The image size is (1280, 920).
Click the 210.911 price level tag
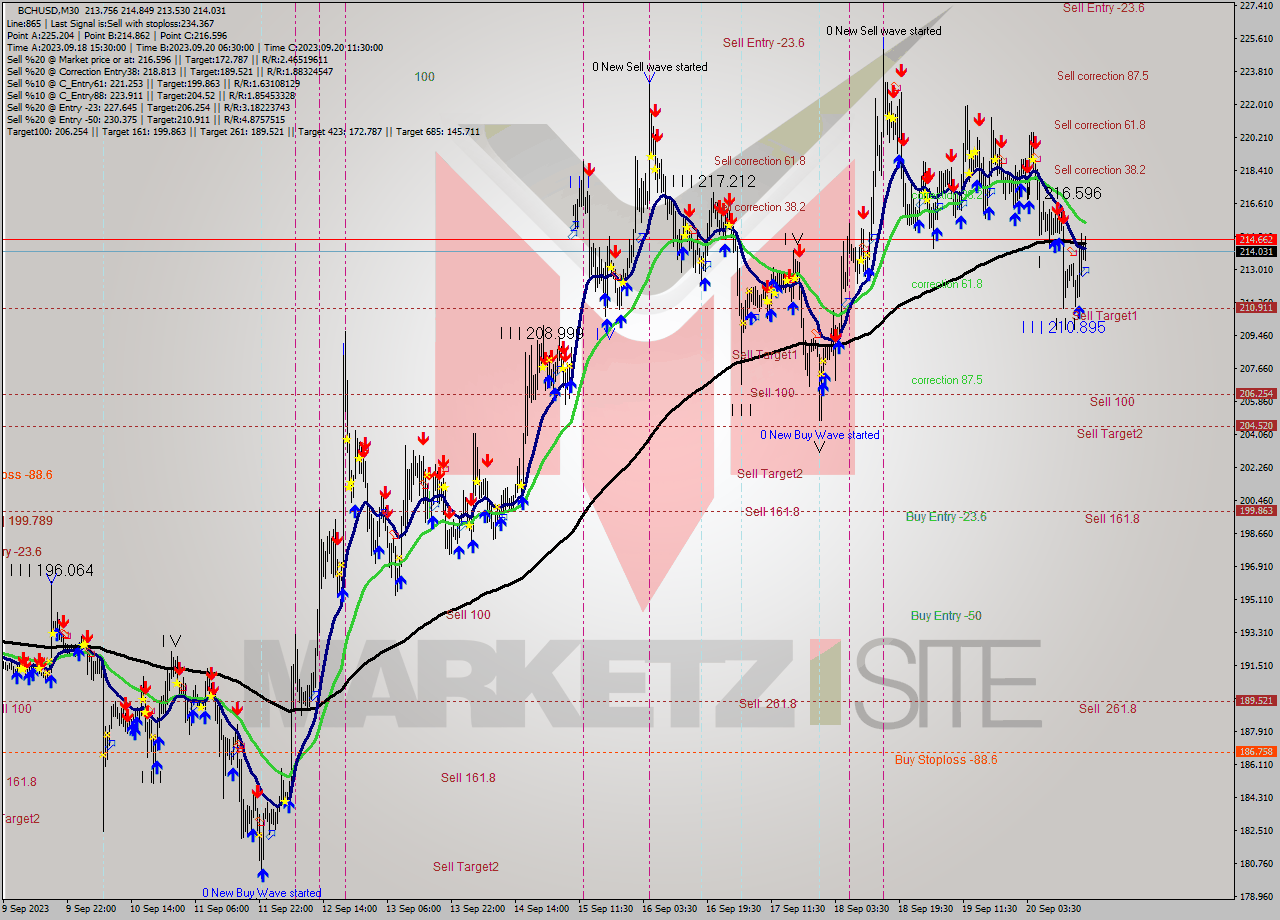(1256, 307)
